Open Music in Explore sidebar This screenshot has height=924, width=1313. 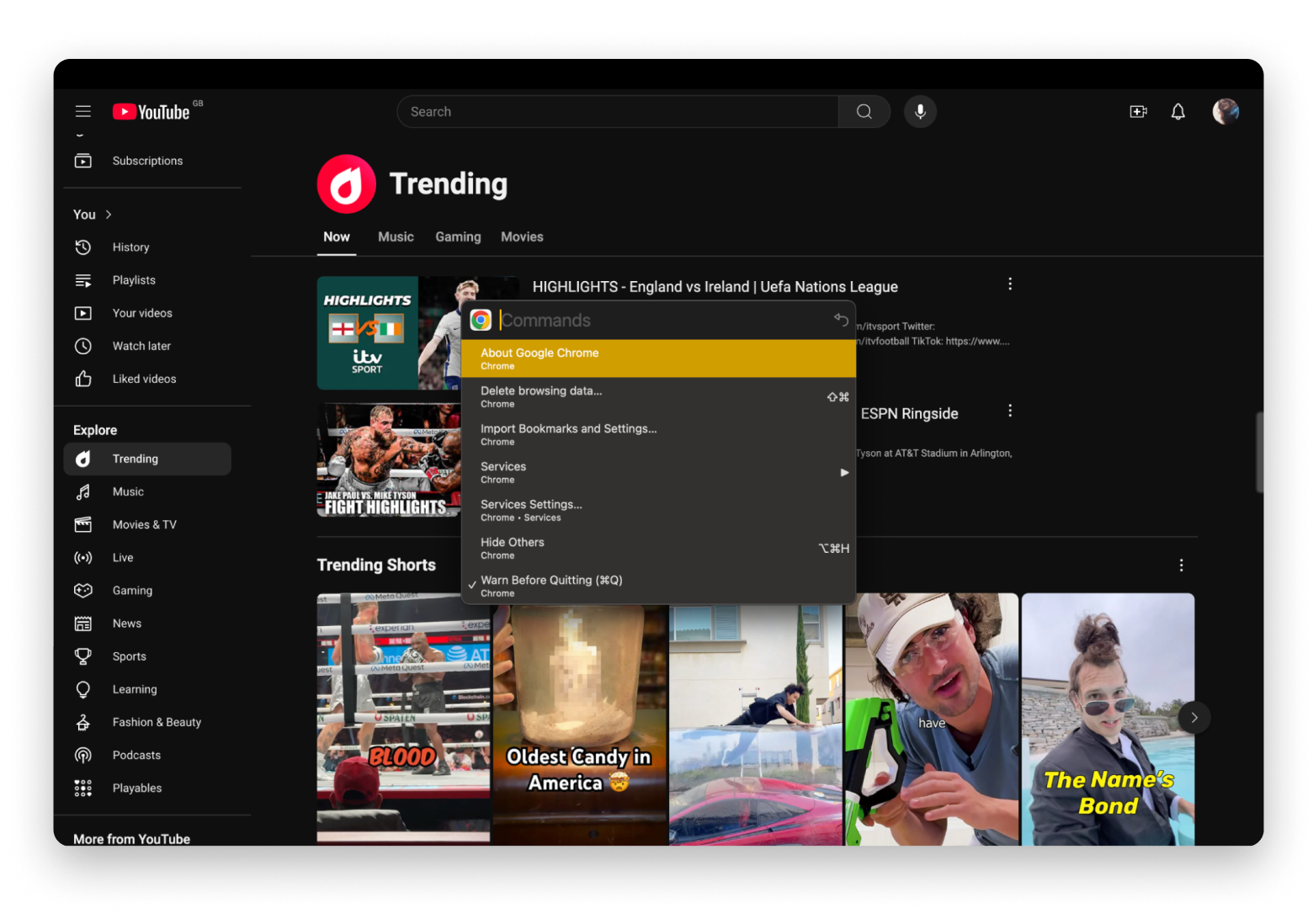point(147,491)
